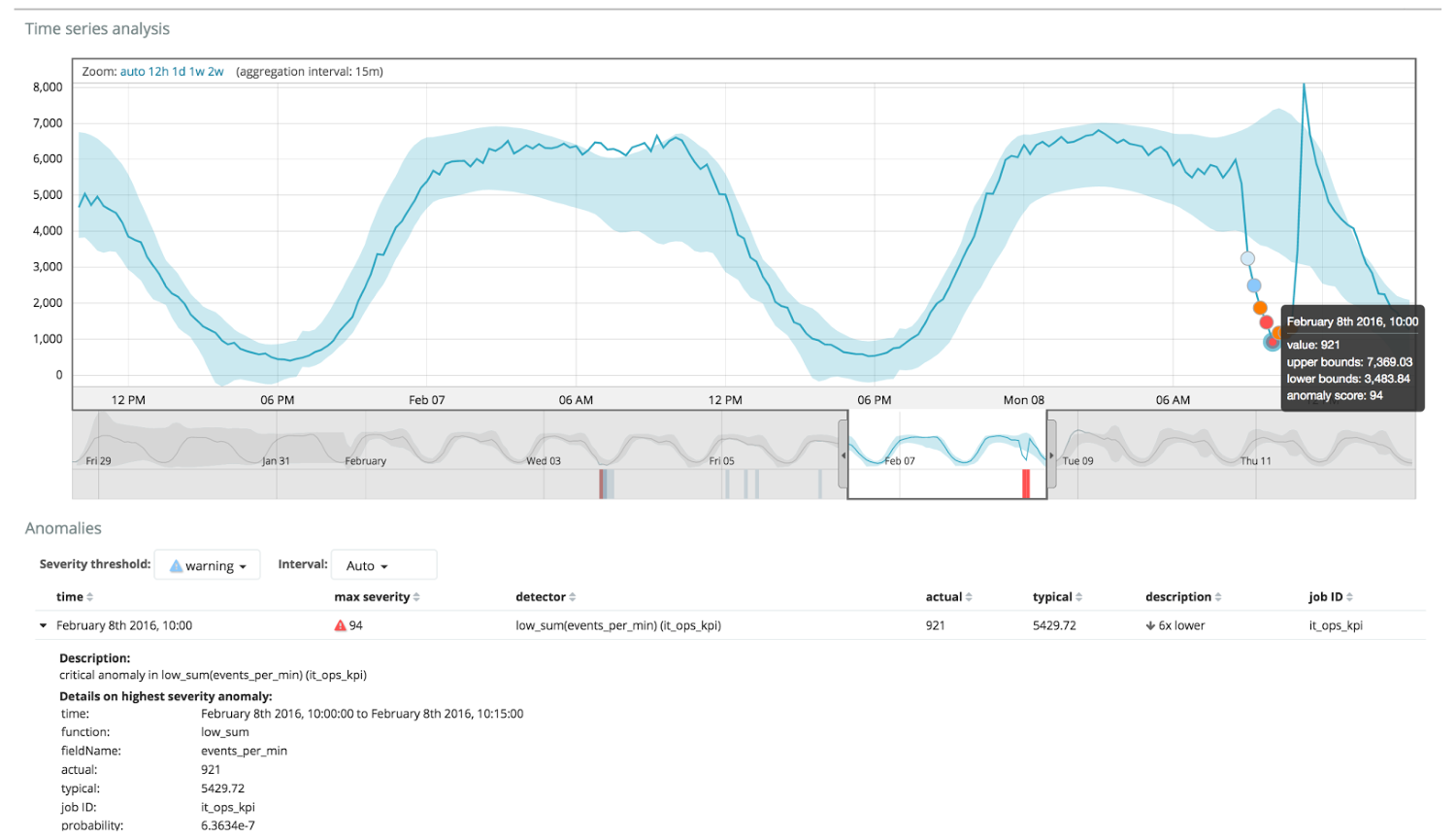
Task: Set chart zoom to auto
Action: coord(132,72)
